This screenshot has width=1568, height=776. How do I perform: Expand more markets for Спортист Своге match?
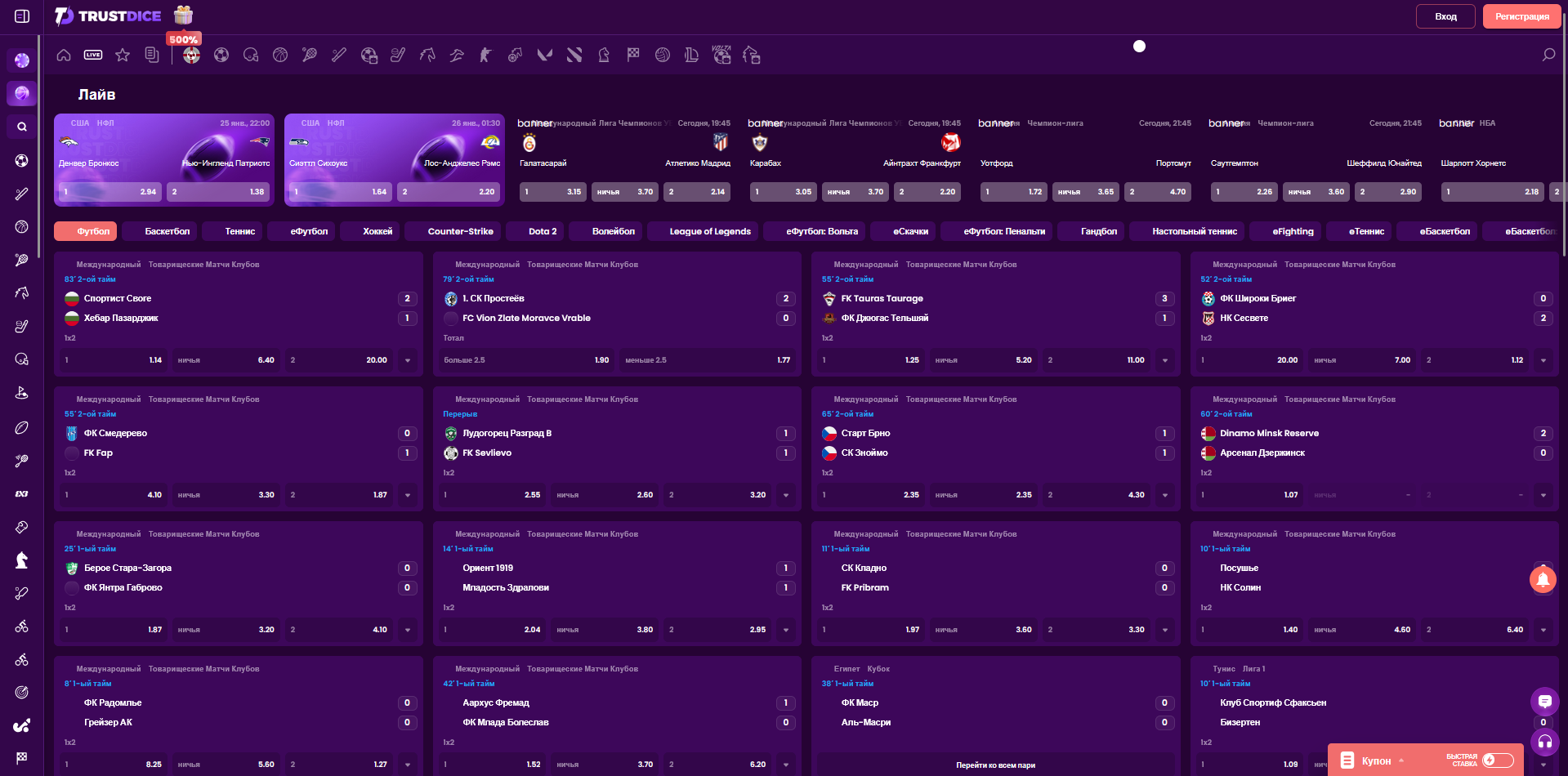(x=407, y=359)
